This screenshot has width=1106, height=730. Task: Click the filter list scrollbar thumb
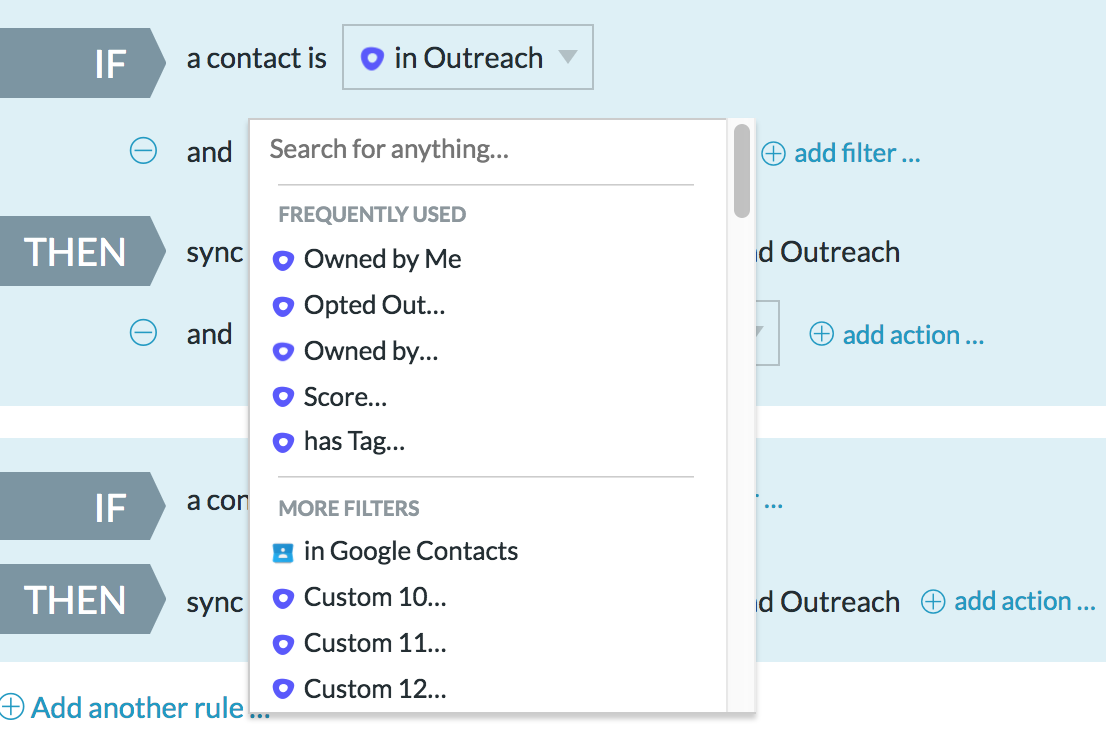(x=741, y=171)
